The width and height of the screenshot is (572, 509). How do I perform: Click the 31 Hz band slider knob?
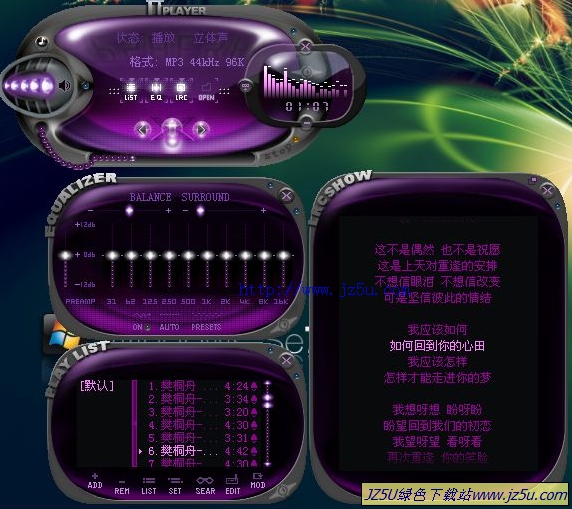112,255
